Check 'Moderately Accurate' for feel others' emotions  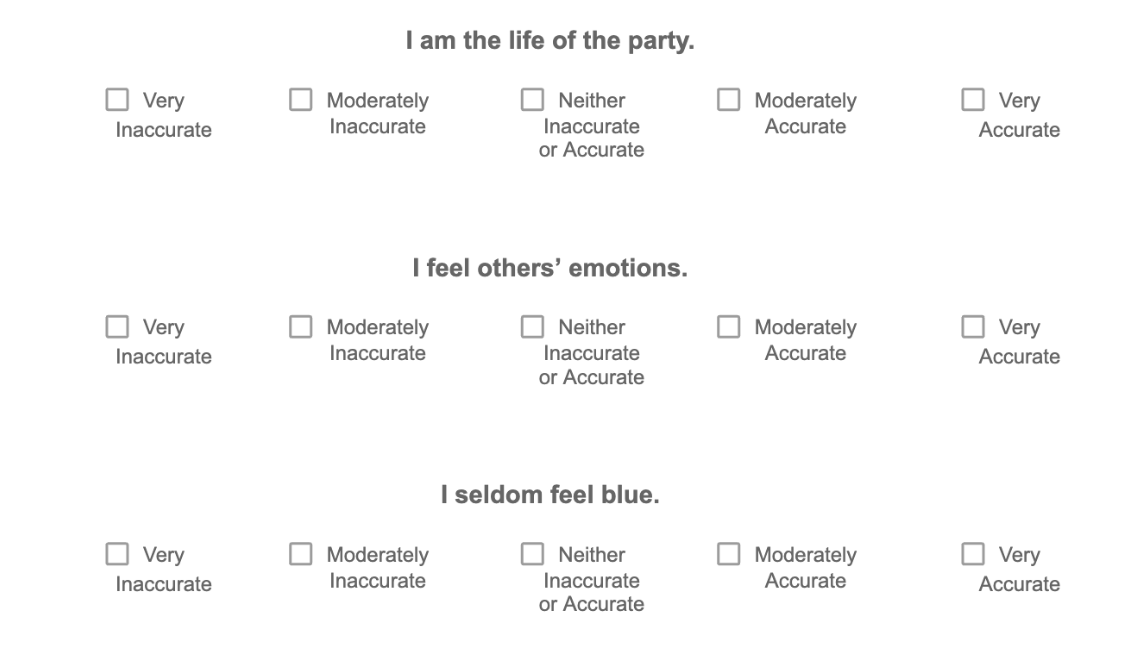tap(729, 327)
